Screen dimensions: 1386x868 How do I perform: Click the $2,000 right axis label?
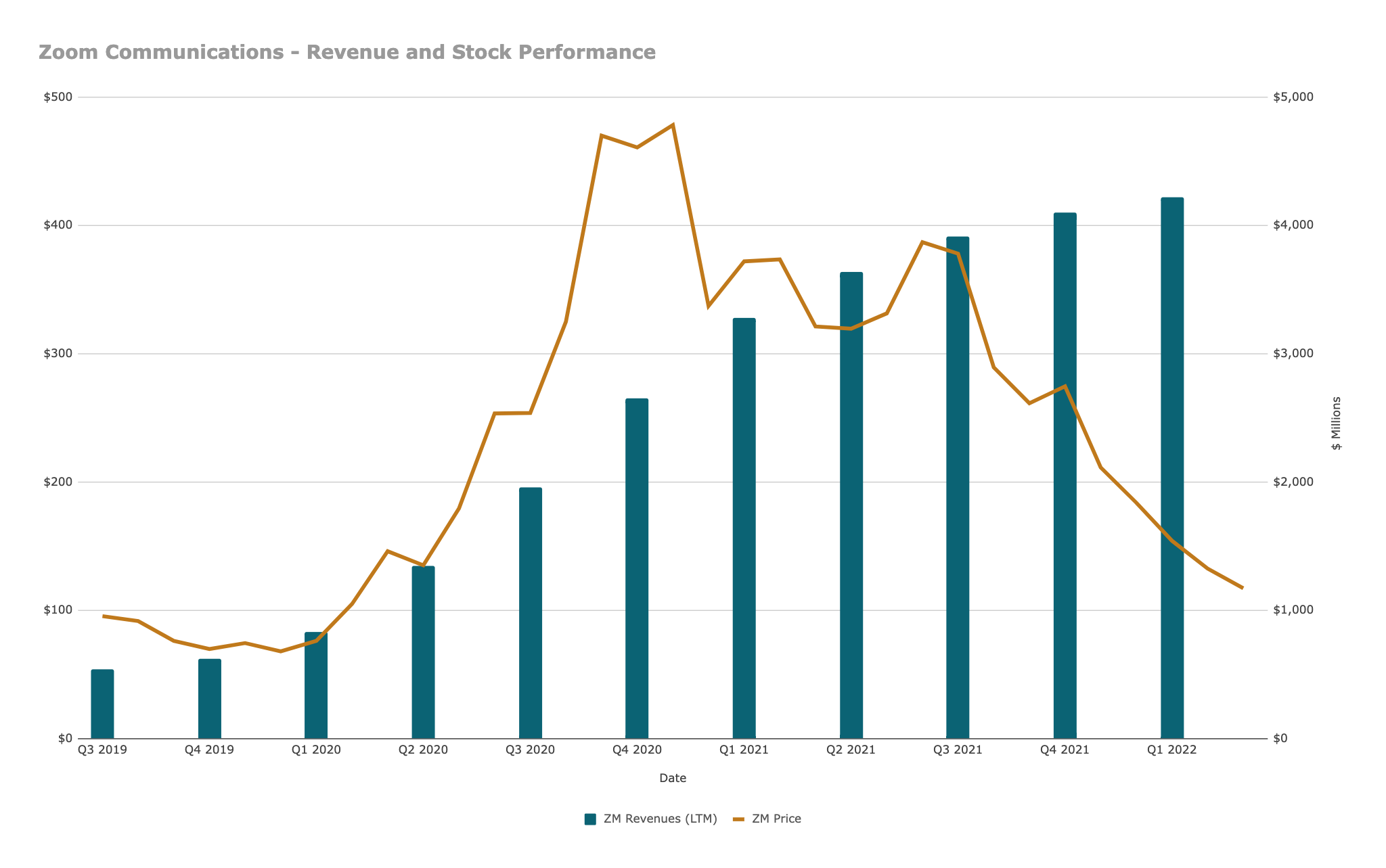coord(1293,482)
